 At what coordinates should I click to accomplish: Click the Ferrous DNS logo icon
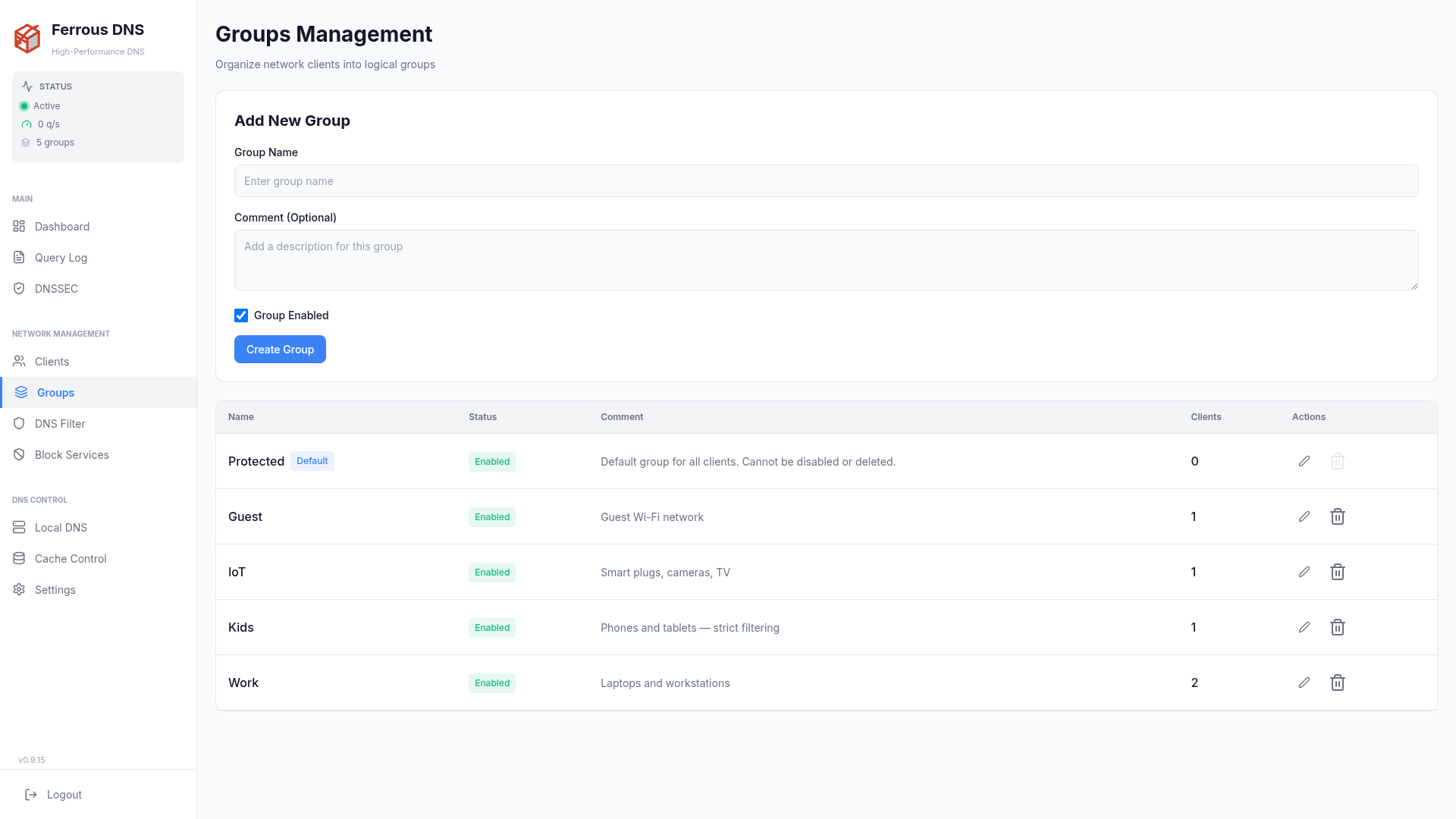click(x=27, y=39)
